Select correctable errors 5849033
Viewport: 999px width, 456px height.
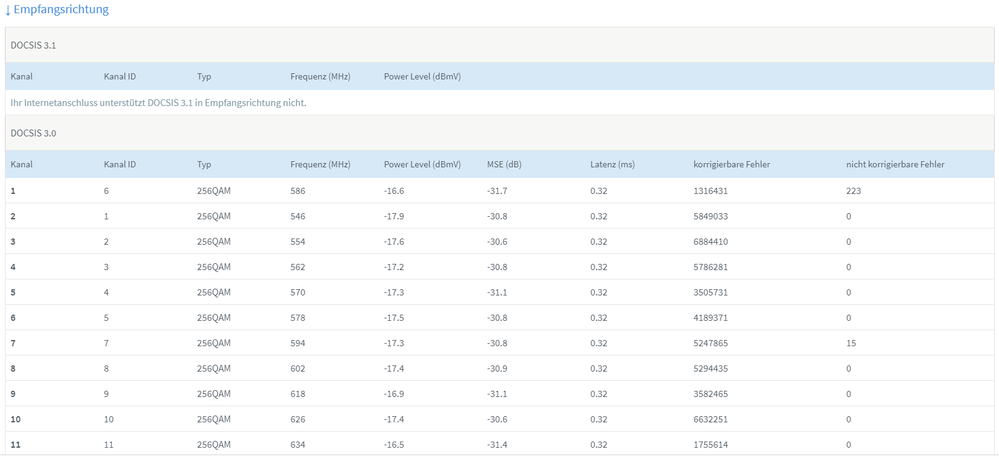pyautogui.click(x=710, y=216)
